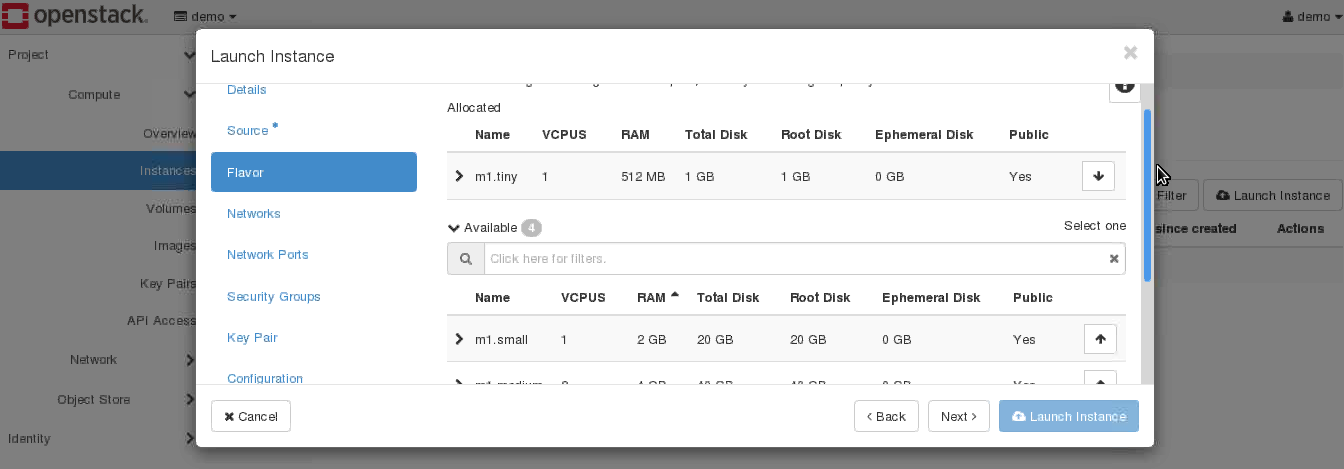Click the 512 MB RAM cell
This screenshot has width=1344, height=469.
[643, 177]
